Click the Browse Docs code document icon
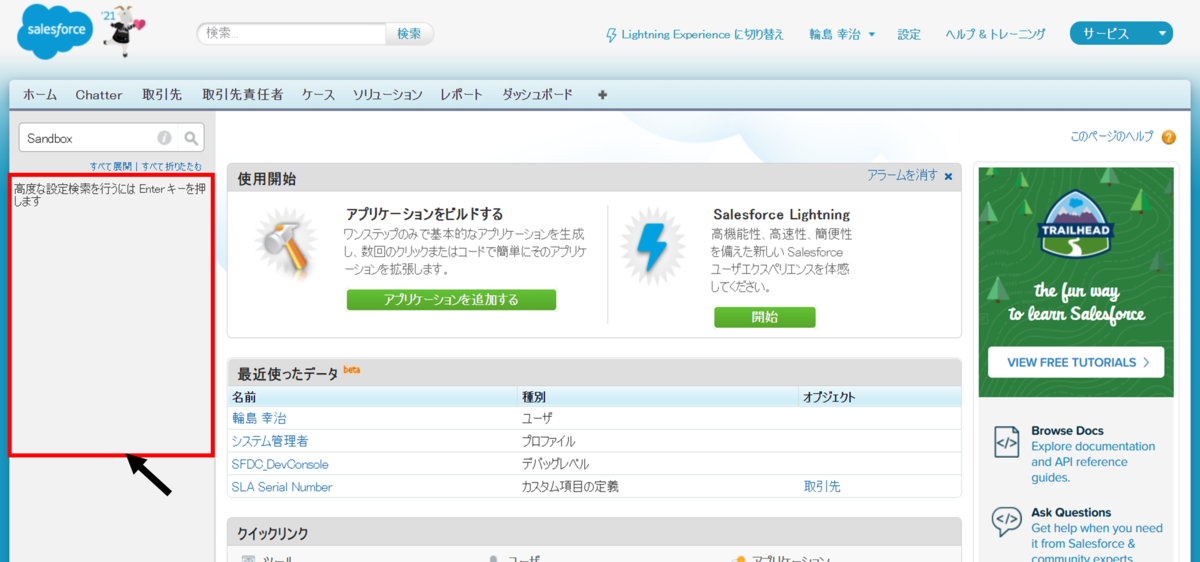 (x=1006, y=441)
